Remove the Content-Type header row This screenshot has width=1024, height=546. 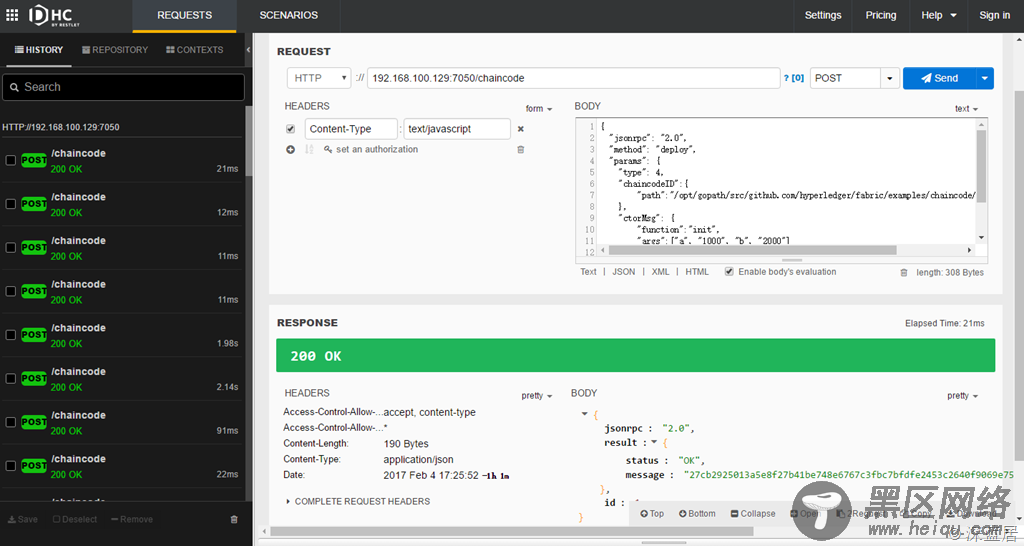click(520, 129)
